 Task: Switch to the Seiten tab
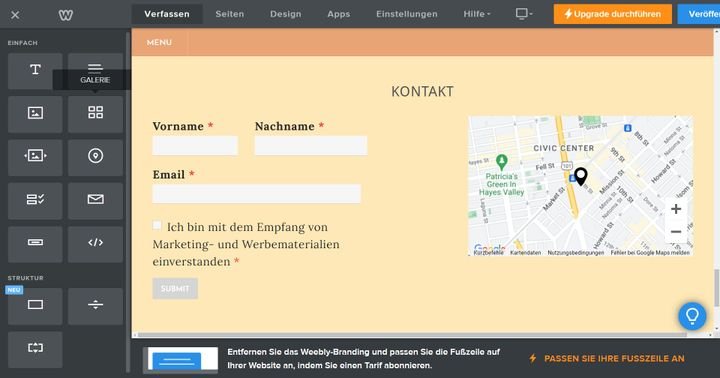click(230, 14)
